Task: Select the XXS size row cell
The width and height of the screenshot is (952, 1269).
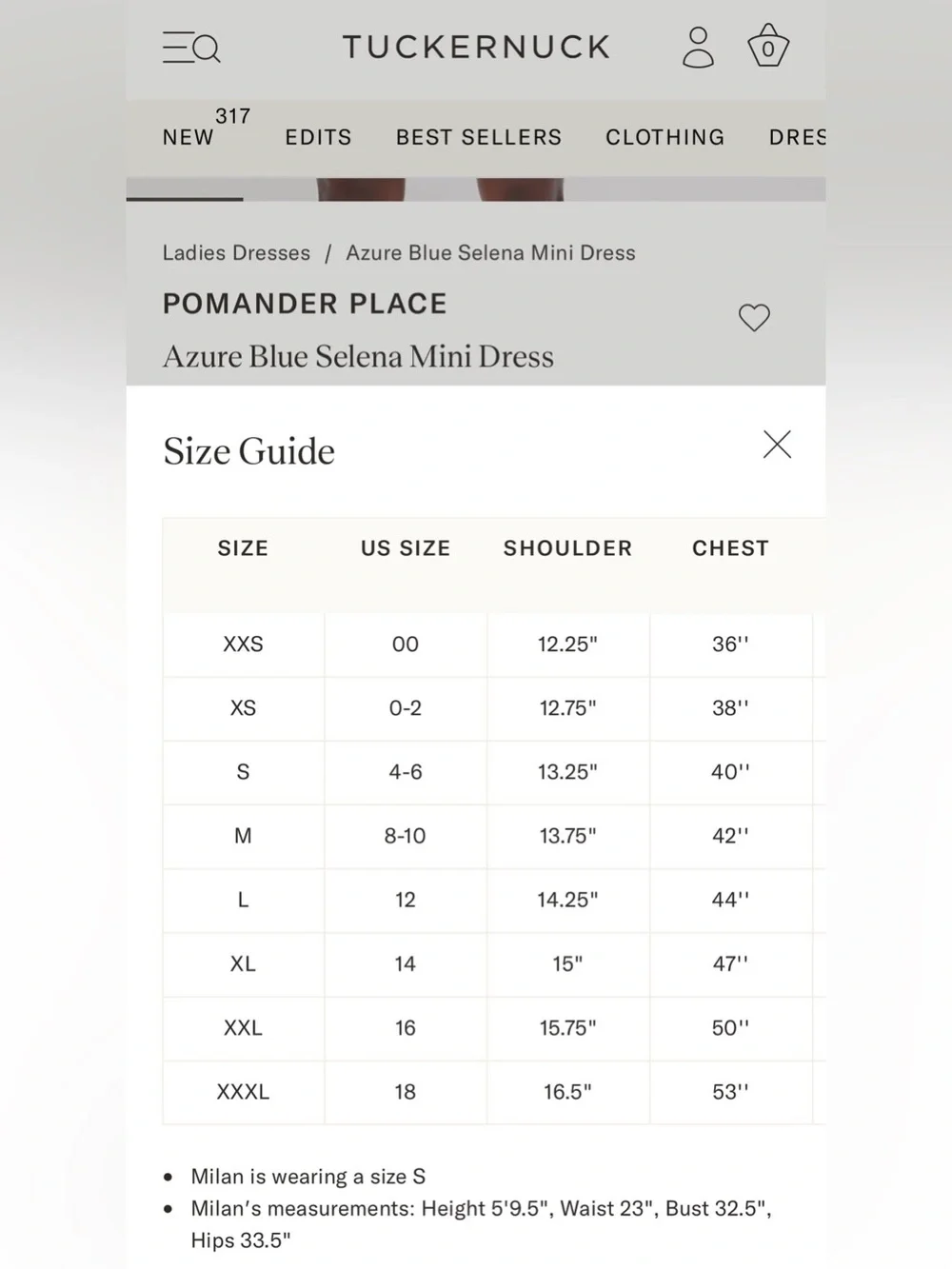Action: [243, 644]
